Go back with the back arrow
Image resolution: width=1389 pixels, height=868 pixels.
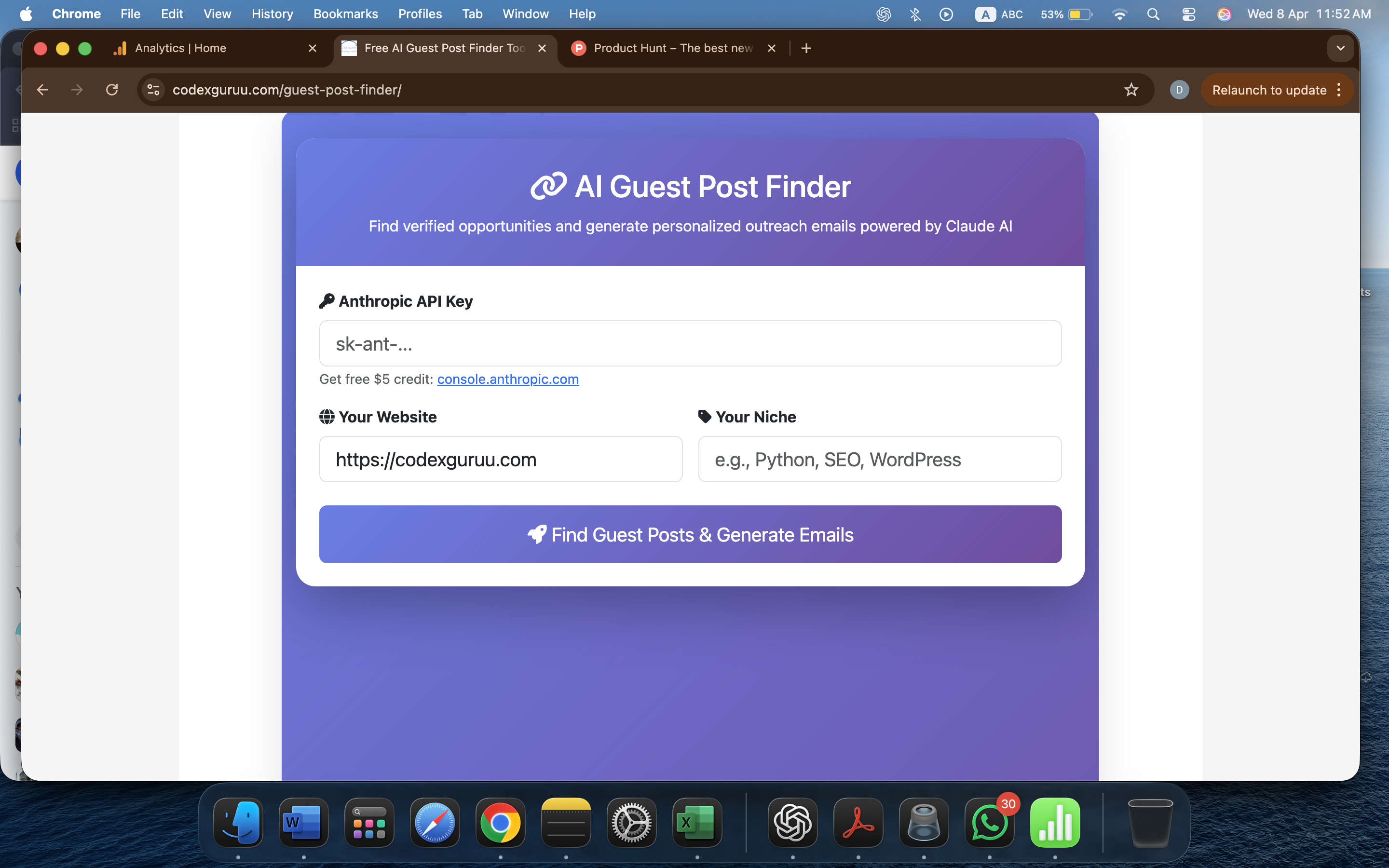[42, 90]
